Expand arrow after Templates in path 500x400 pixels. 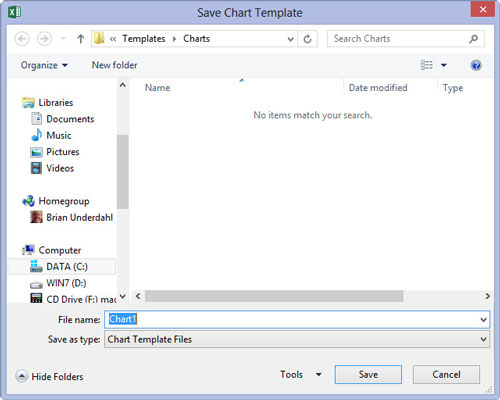[x=174, y=39]
